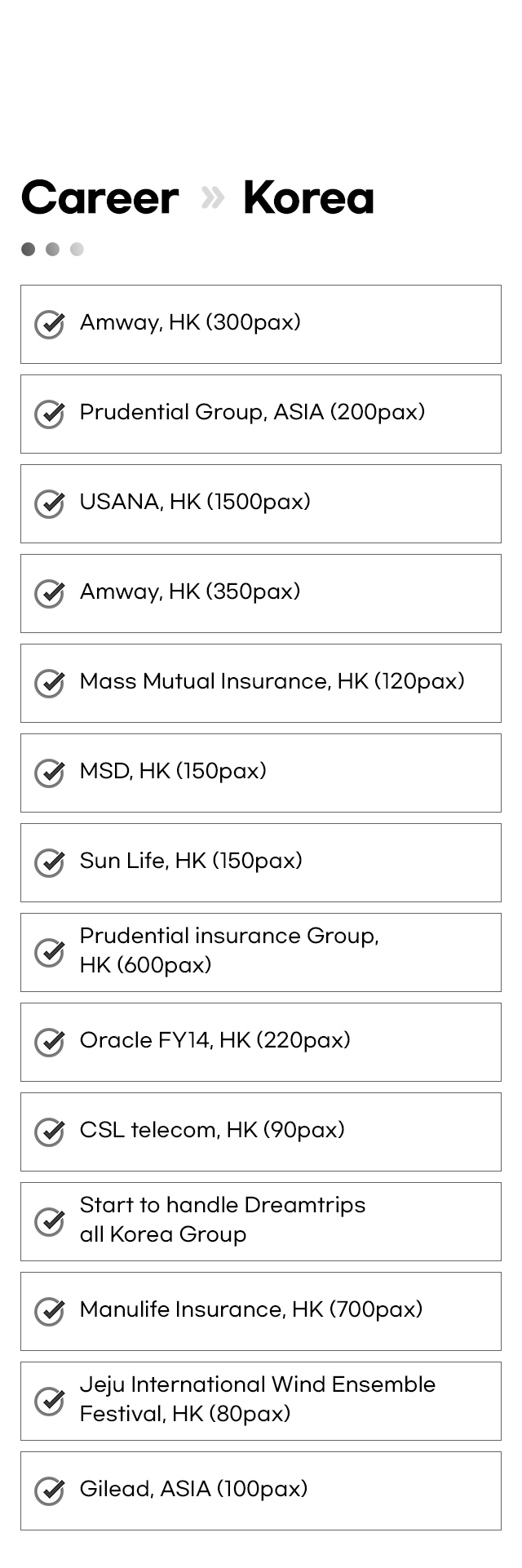522x1568 pixels.
Task: Select the second gray pagination dot
Action: click(x=52, y=249)
